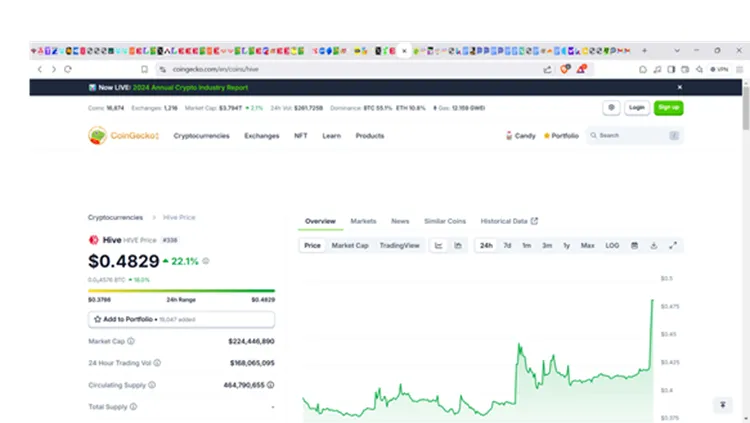The height and width of the screenshot is (423, 750).
Task: Switch to the Similar Coins tab
Action: pos(445,221)
